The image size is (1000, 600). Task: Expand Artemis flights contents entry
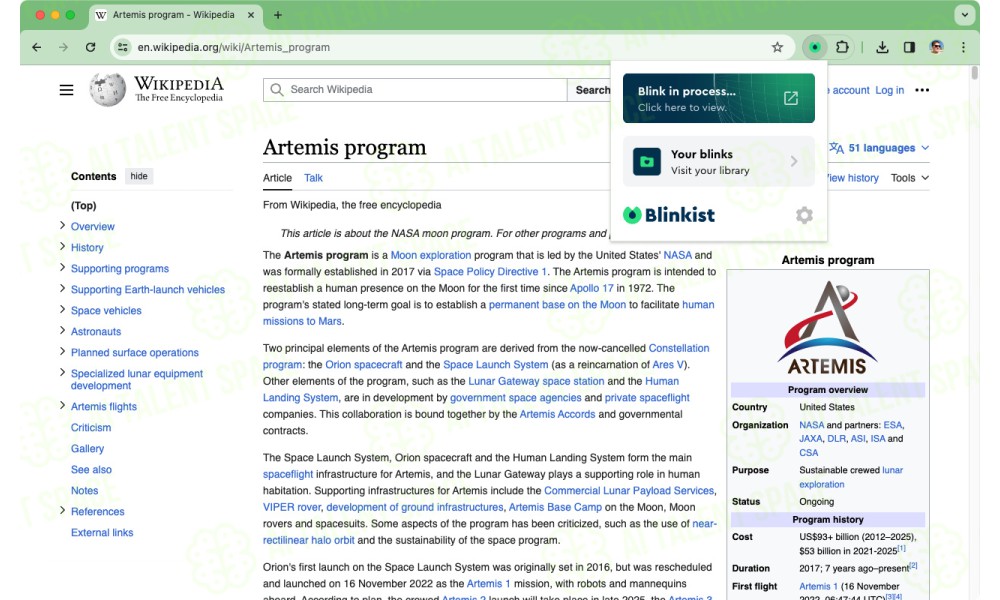62,406
